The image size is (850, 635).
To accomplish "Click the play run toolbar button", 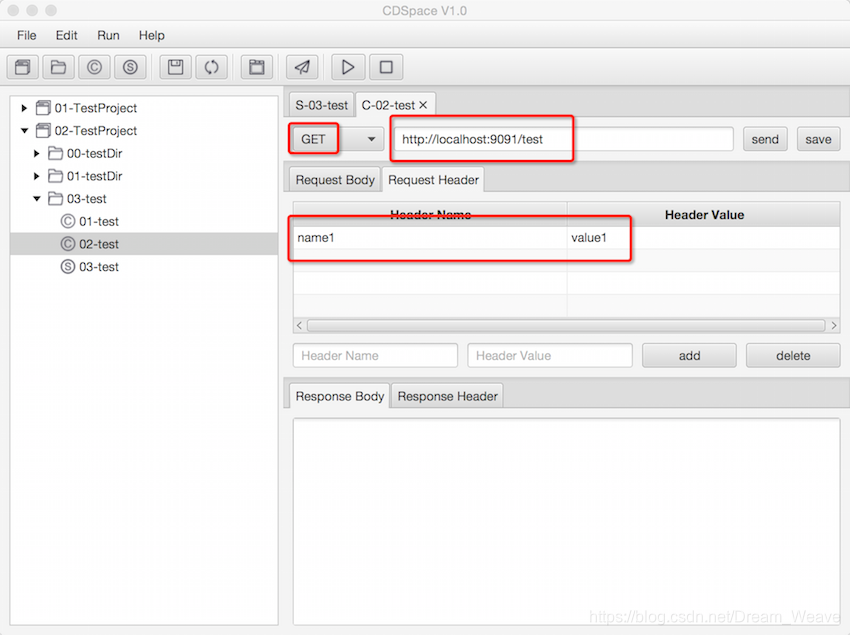I will 347,67.
